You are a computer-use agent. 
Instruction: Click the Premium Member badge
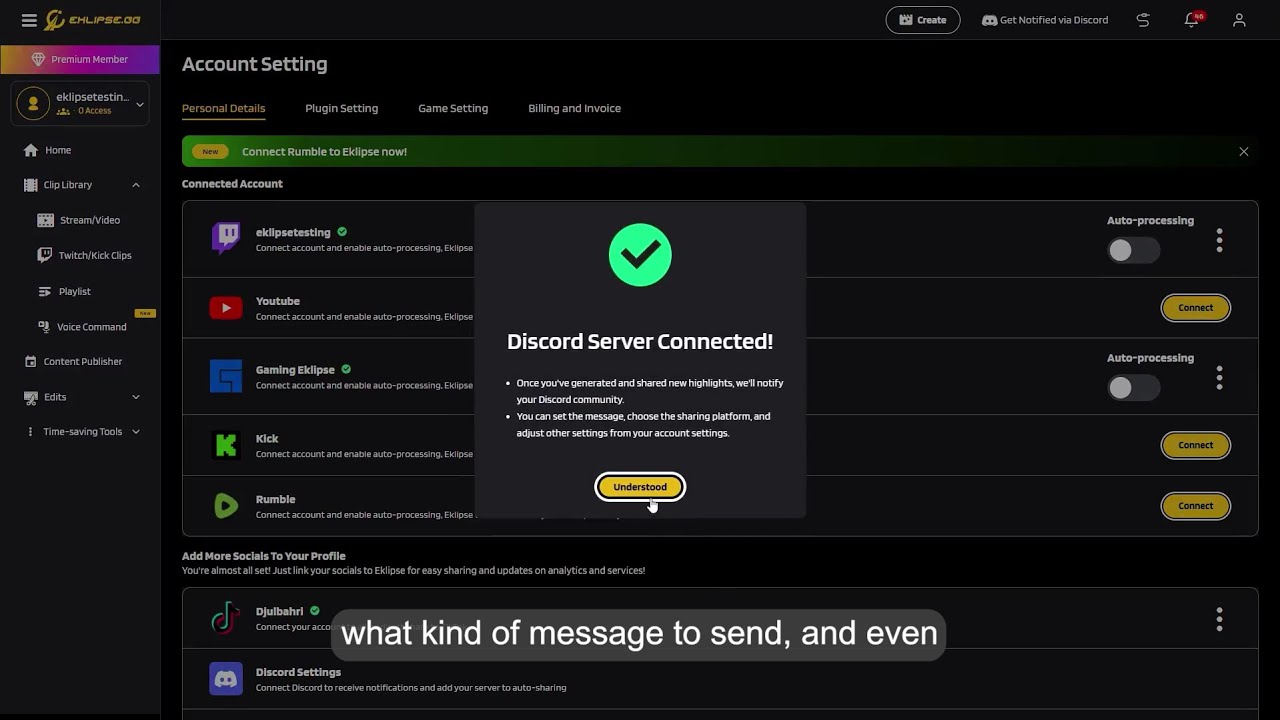80,59
